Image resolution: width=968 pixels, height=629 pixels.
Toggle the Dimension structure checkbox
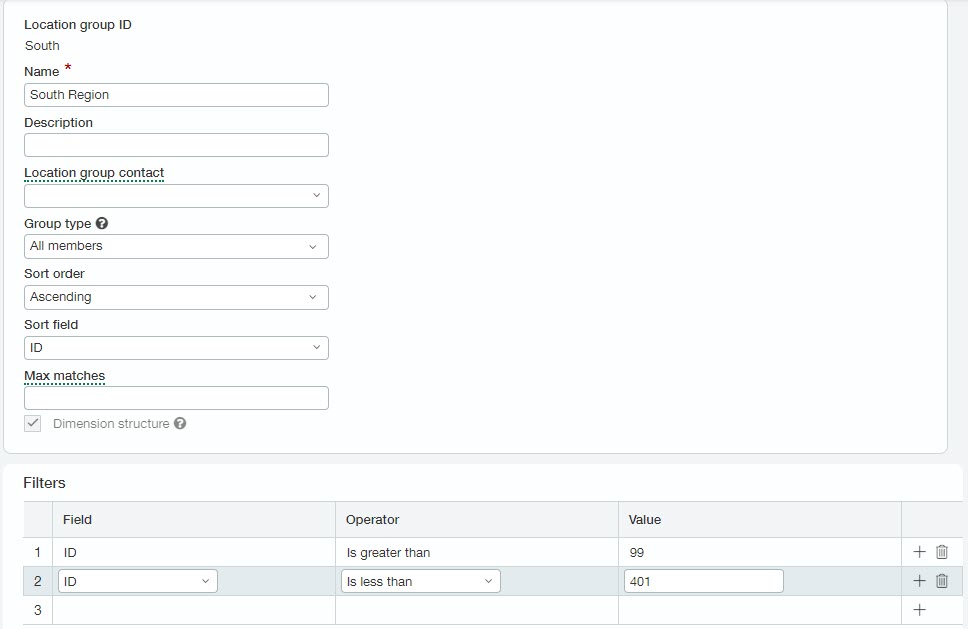(32, 423)
